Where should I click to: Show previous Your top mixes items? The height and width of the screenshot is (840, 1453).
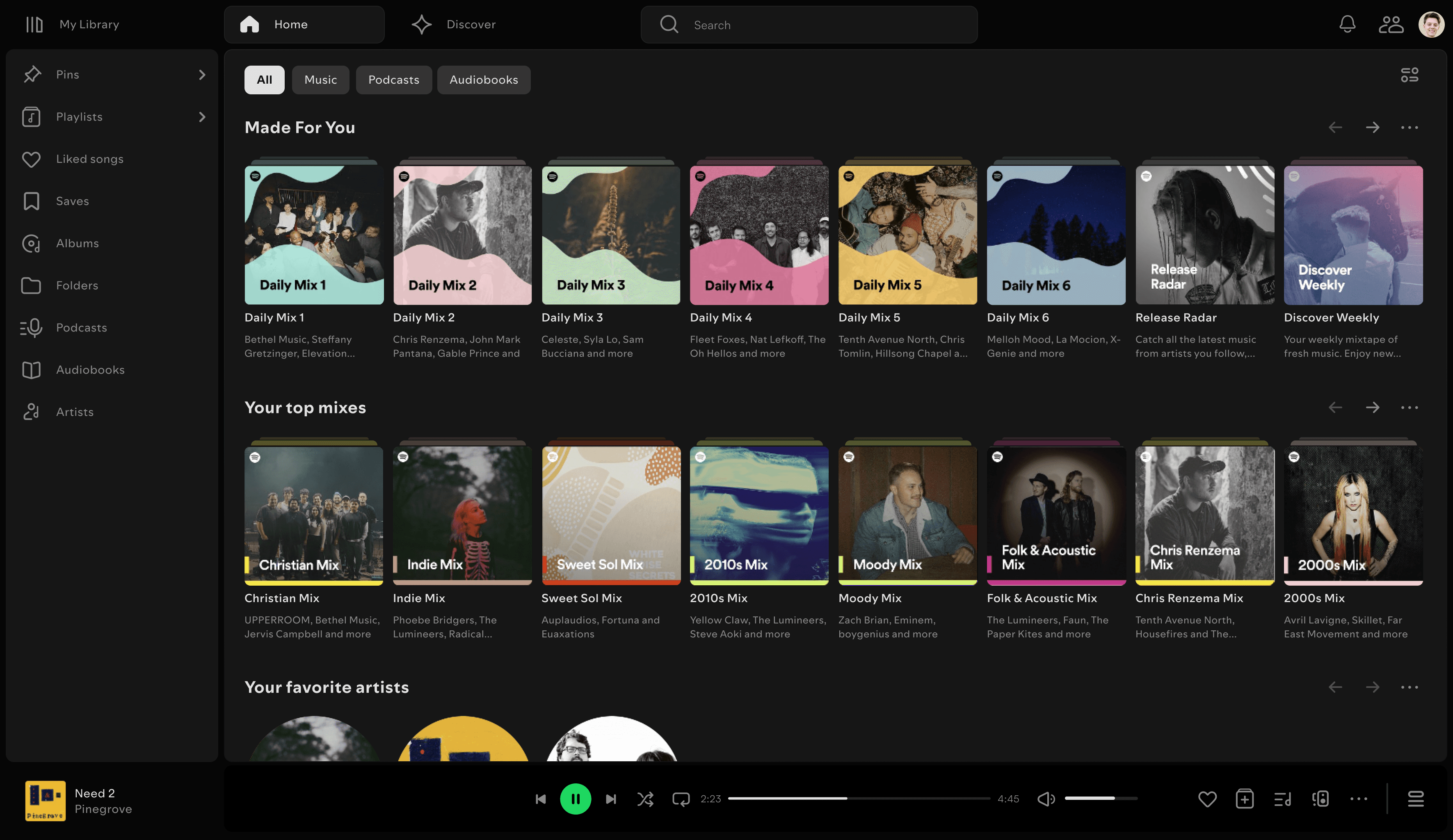pos(1335,408)
